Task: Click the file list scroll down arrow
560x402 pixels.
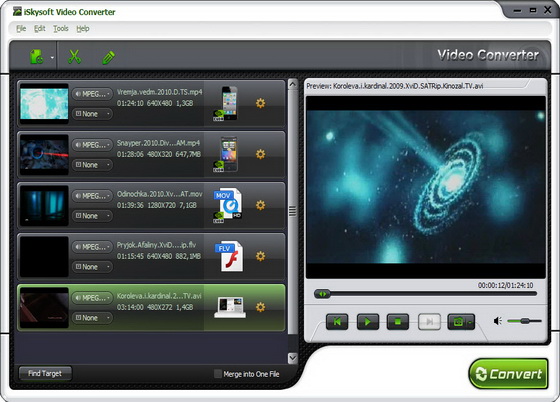Action: point(292,358)
